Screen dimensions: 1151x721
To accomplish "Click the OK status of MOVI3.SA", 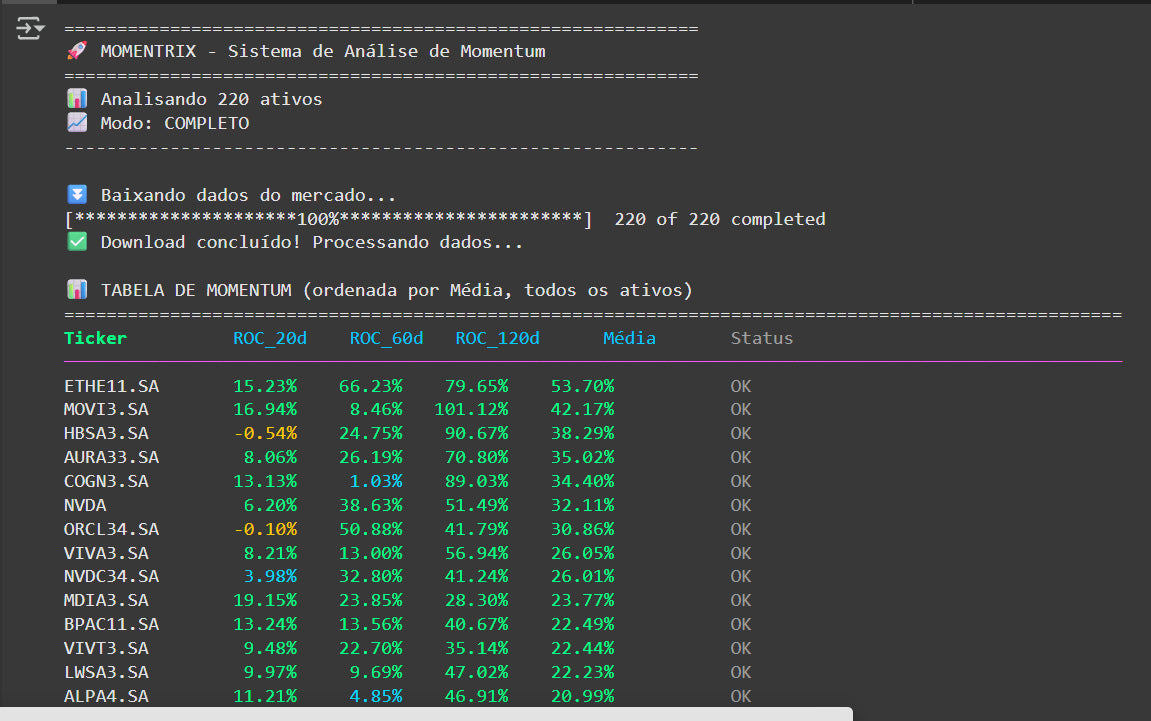I will point(740,409).
